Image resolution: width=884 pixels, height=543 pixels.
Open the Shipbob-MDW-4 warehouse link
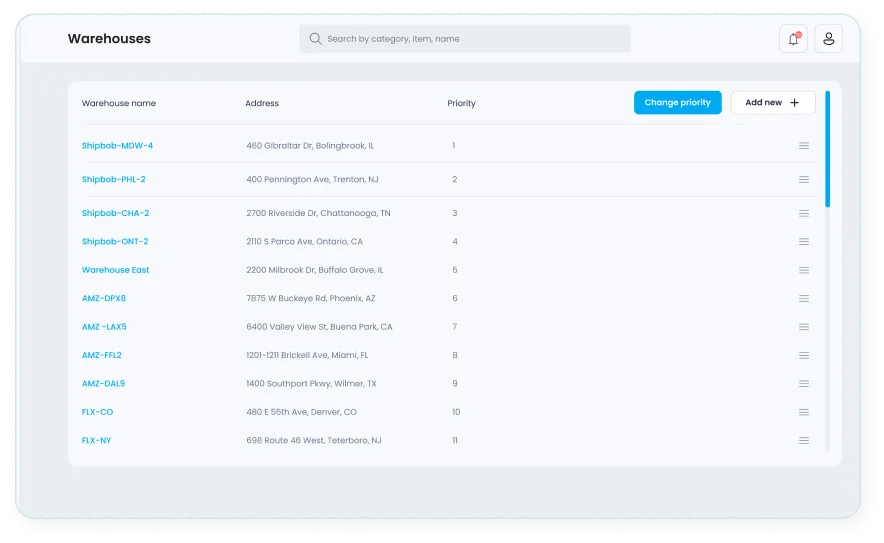coord(117,145)
